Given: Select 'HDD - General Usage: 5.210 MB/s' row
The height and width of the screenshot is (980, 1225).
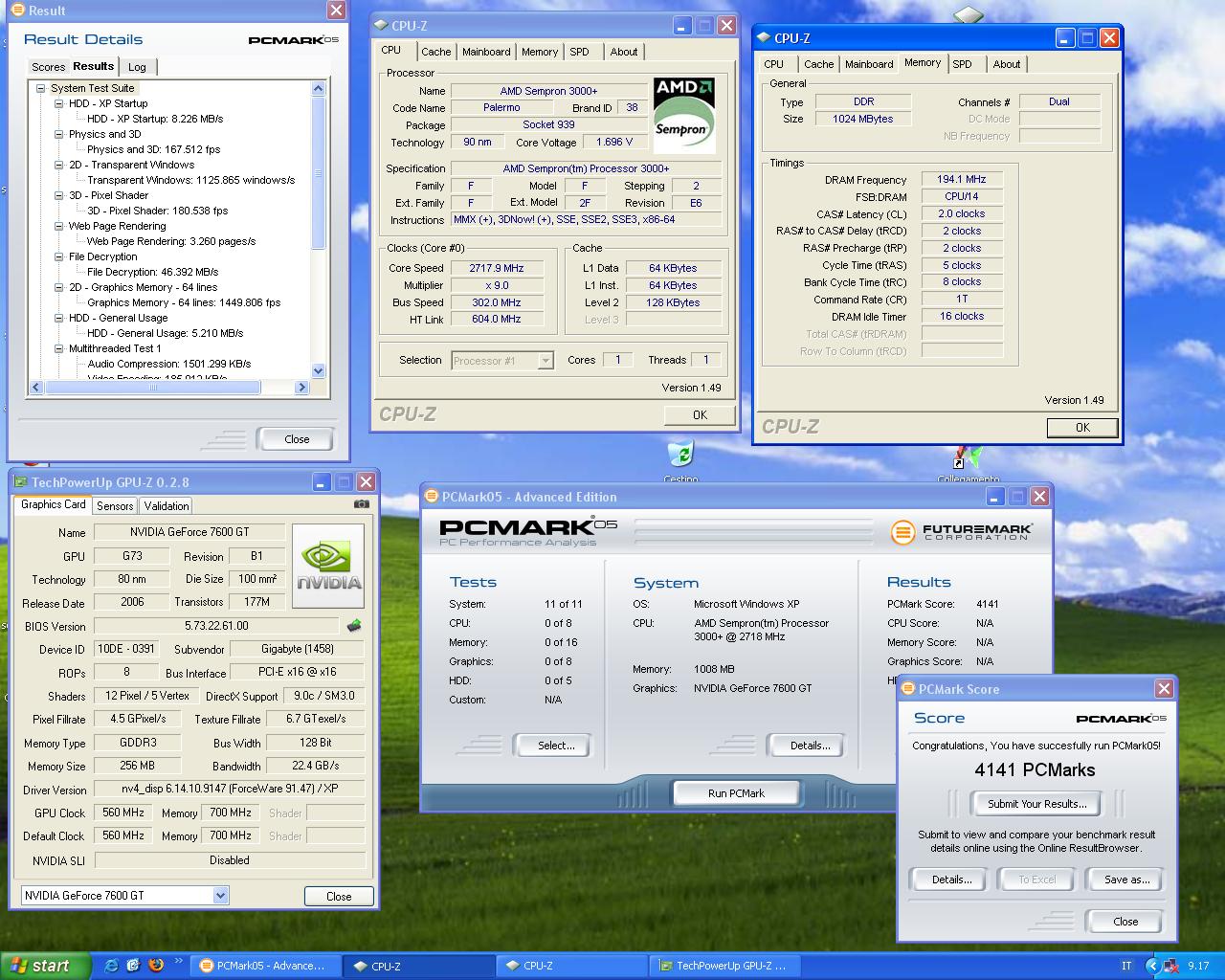Looking at the screenshot, I should [165, 333].
